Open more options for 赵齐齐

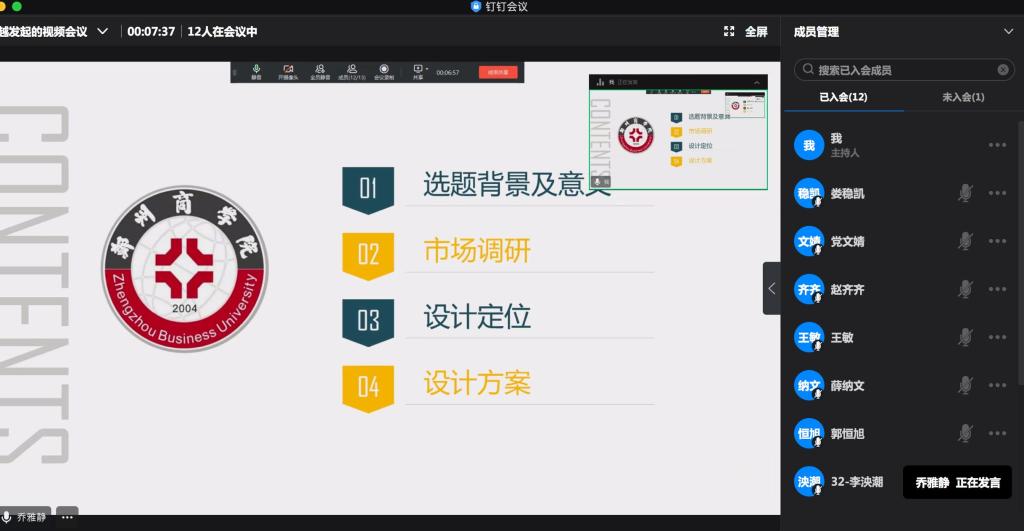(x=997, y=289)
